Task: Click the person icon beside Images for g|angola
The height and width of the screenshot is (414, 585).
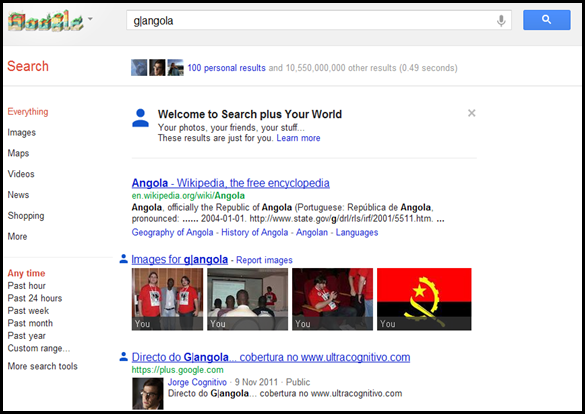Action: [123, 258]
